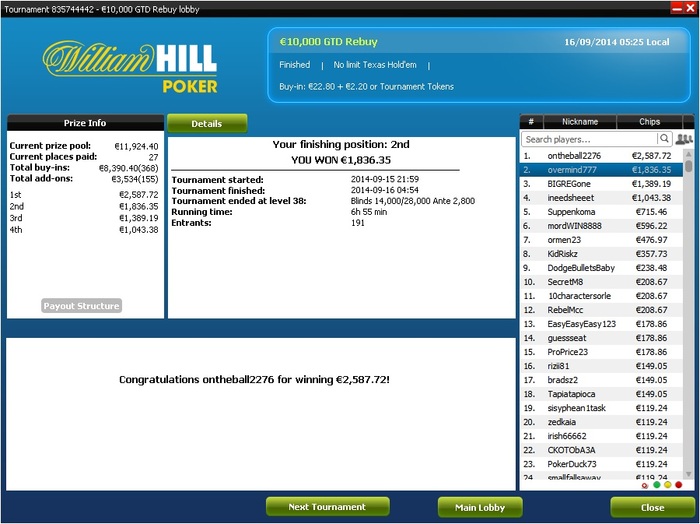Click the green color dot below player list
The width and height of the screenshot is (700, 524).
(x=657, y=484)
